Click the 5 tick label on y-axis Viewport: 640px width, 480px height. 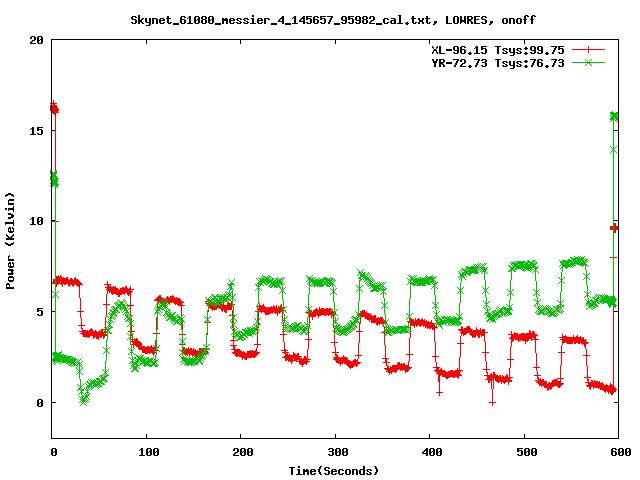[x=40, y=312]
